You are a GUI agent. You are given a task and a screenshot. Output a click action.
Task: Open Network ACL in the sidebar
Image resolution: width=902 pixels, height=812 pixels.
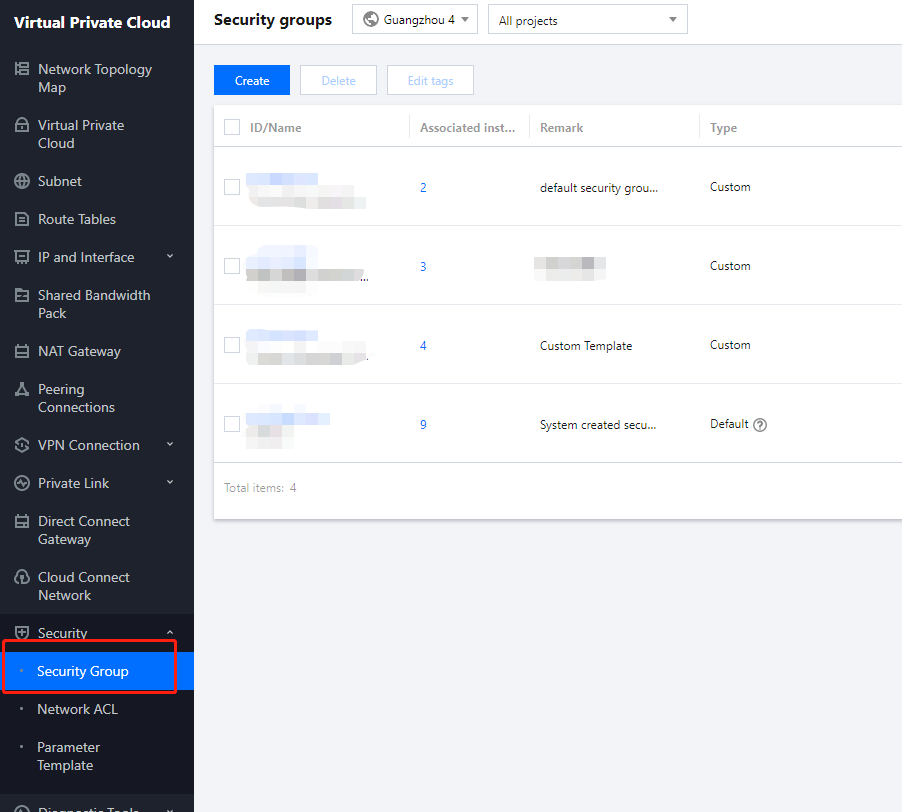tap(77, 709)
